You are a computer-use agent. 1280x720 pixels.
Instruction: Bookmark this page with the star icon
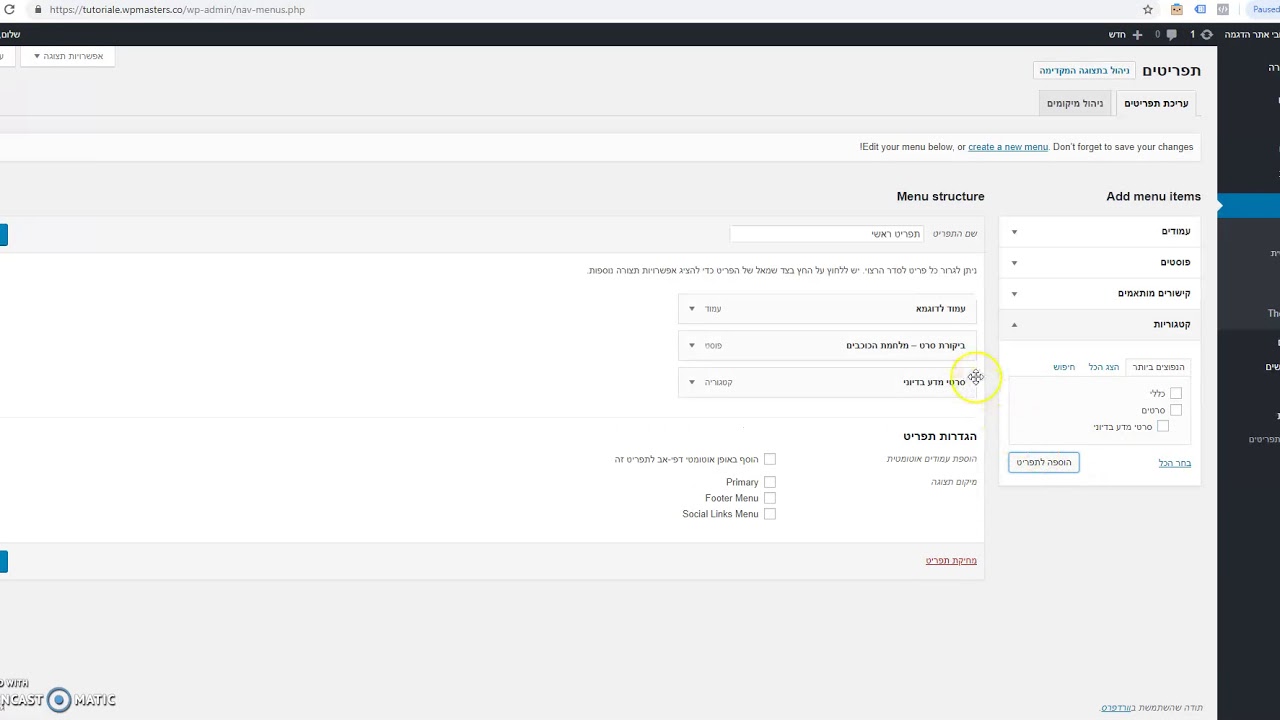click(x=1148, y=9)
